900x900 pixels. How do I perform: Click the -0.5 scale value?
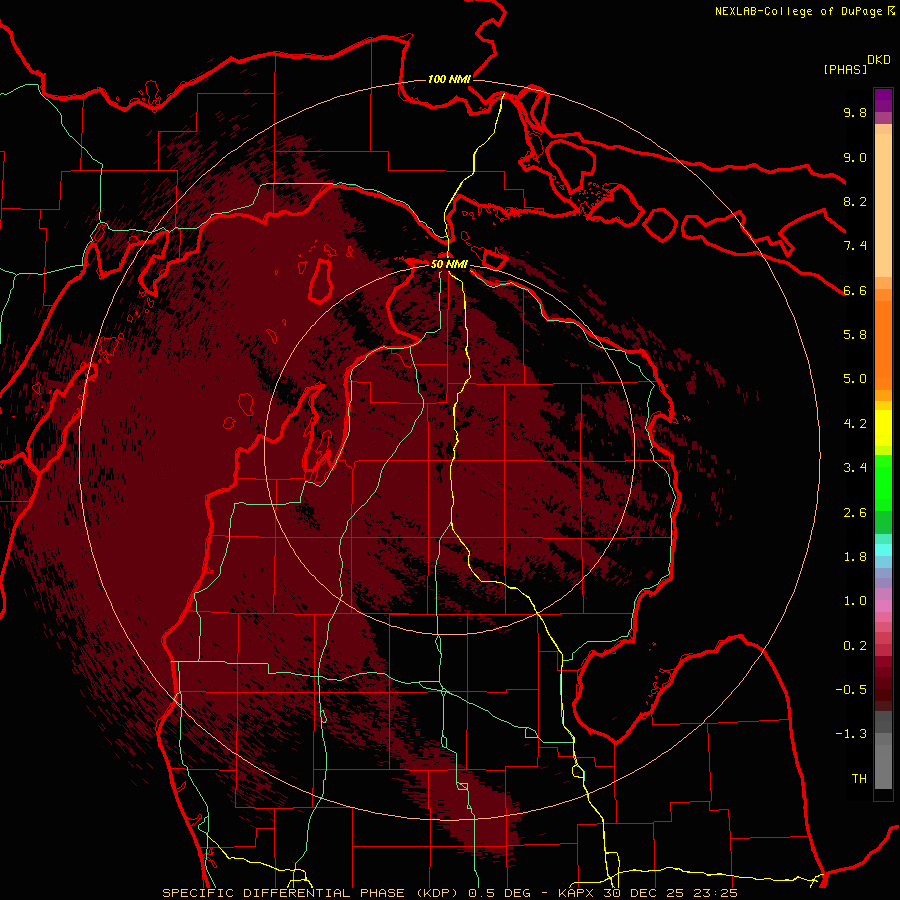[x=851, y=690]
